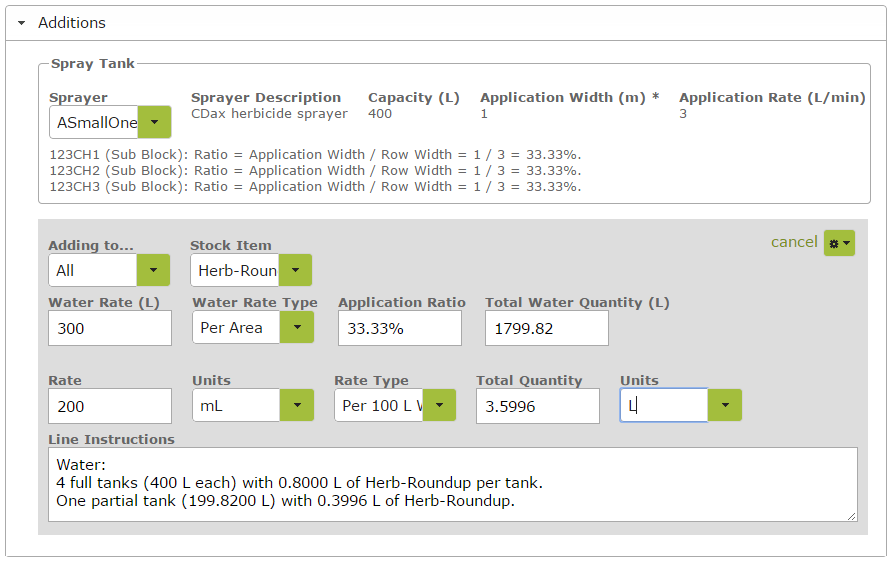Click the Adding to field showing All
The height and width of the screenshot is (564, 895).
click(x=92, y=270)
